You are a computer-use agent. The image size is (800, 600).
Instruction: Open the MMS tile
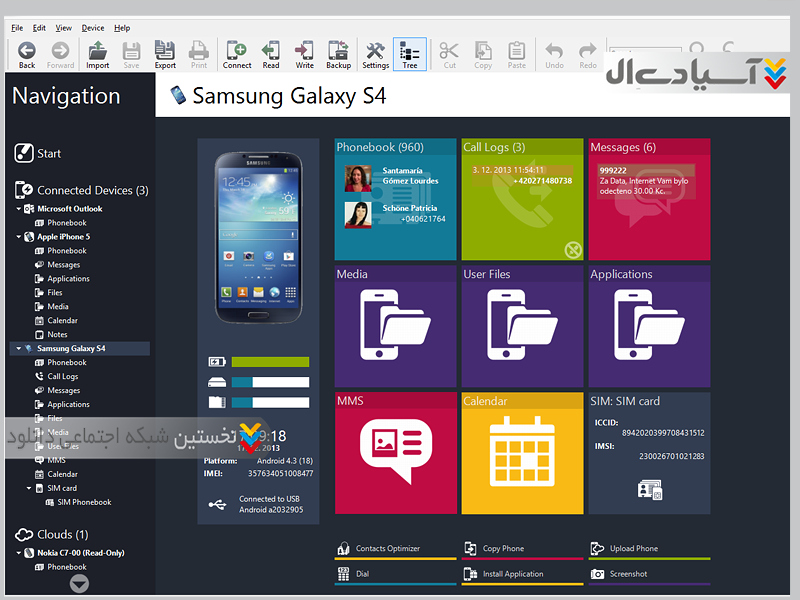click(x=395, y=452)
